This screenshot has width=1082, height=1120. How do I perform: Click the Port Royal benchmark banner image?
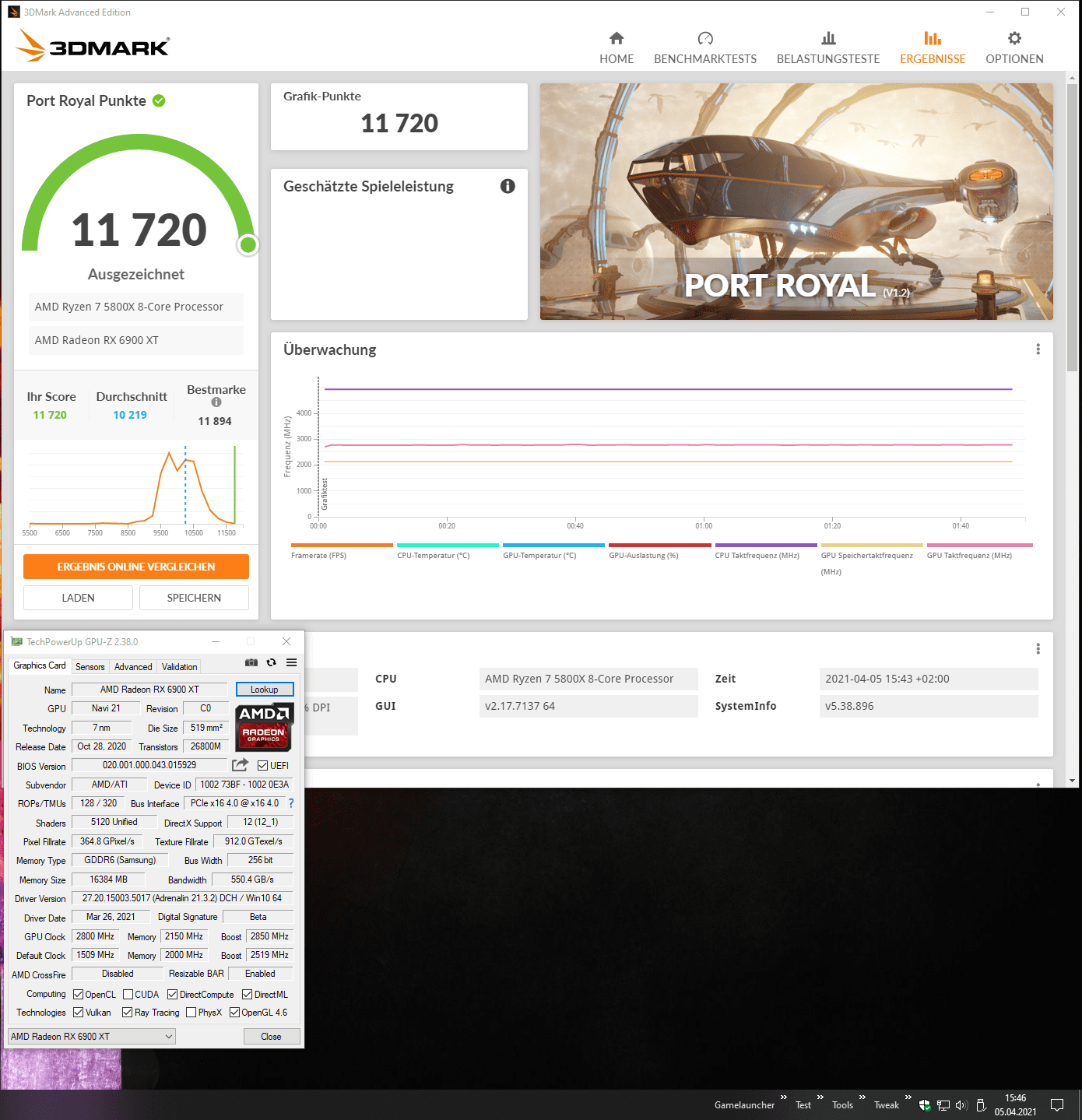796,202
